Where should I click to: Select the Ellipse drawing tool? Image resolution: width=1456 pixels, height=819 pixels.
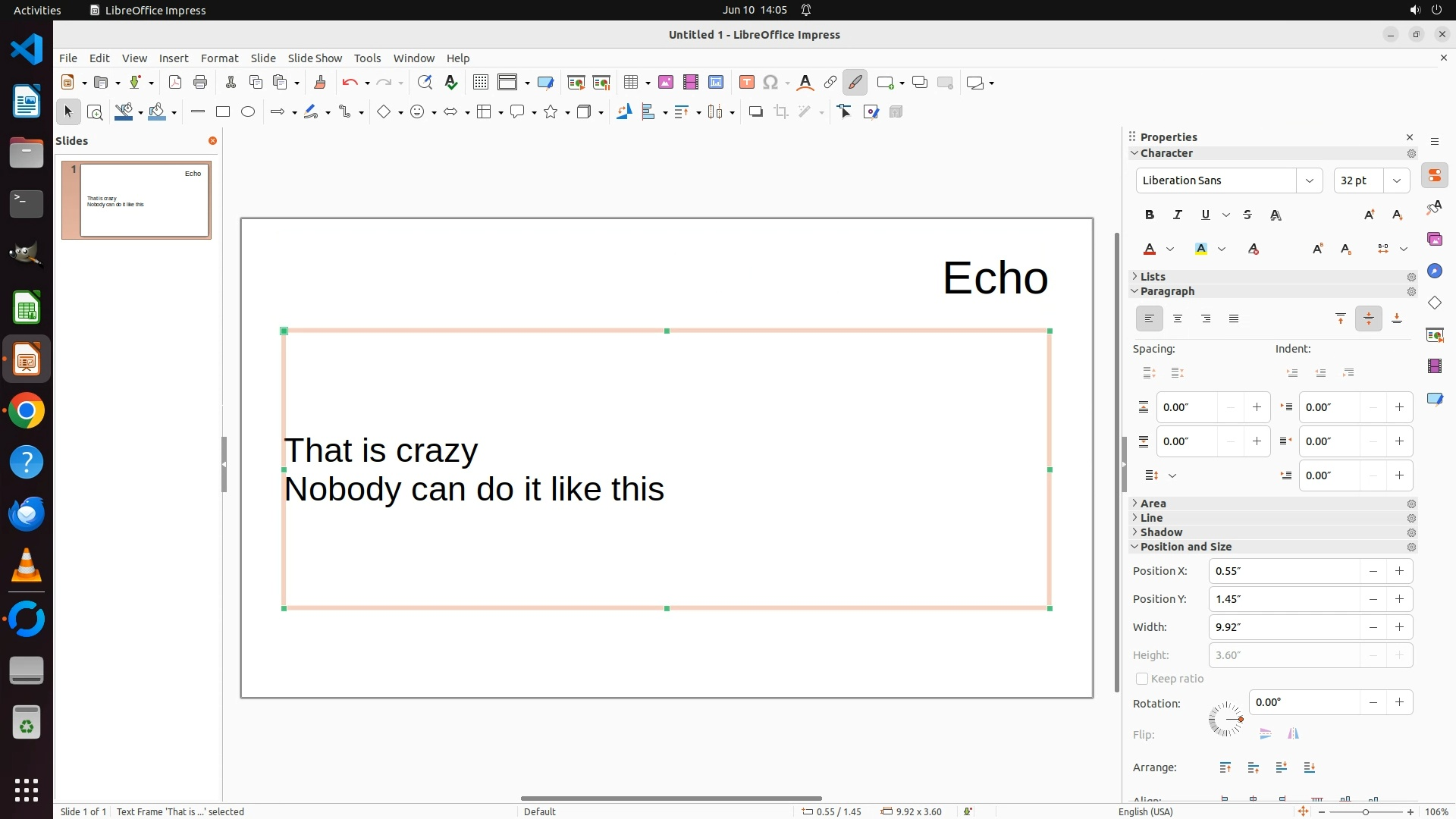click(x=248, y=111)
